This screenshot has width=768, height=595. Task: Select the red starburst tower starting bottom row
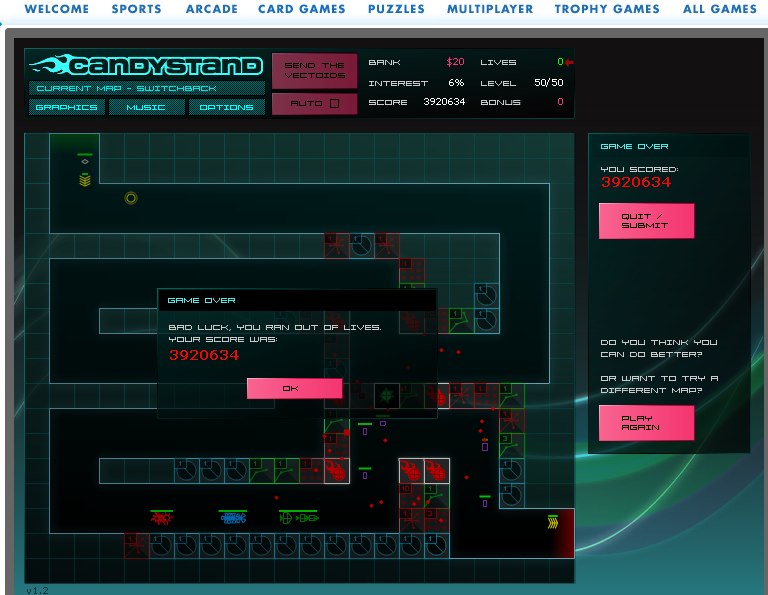pyautogui.click(x=137, y=546)
